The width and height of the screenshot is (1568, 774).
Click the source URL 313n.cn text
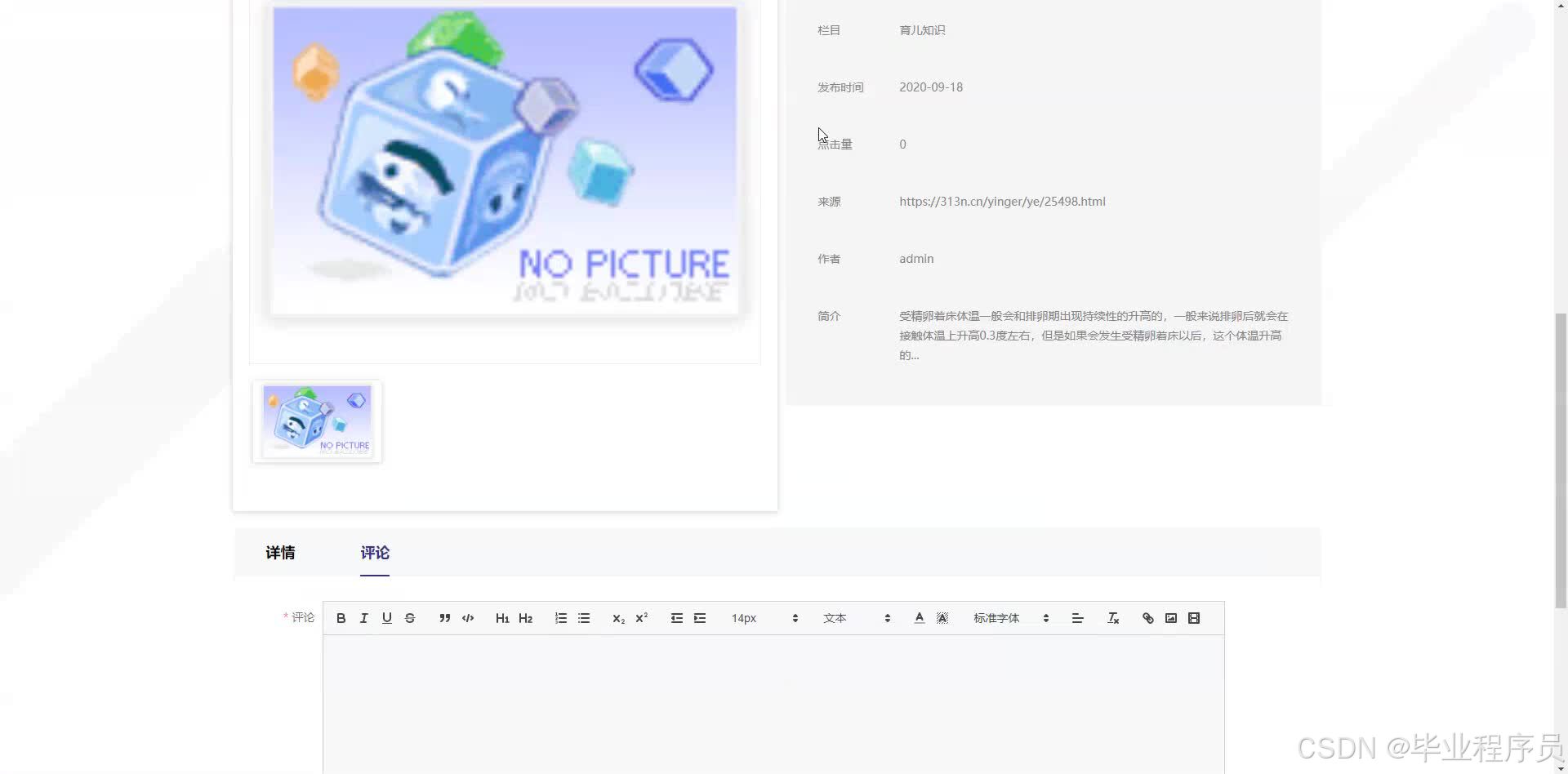point(1002,202)
